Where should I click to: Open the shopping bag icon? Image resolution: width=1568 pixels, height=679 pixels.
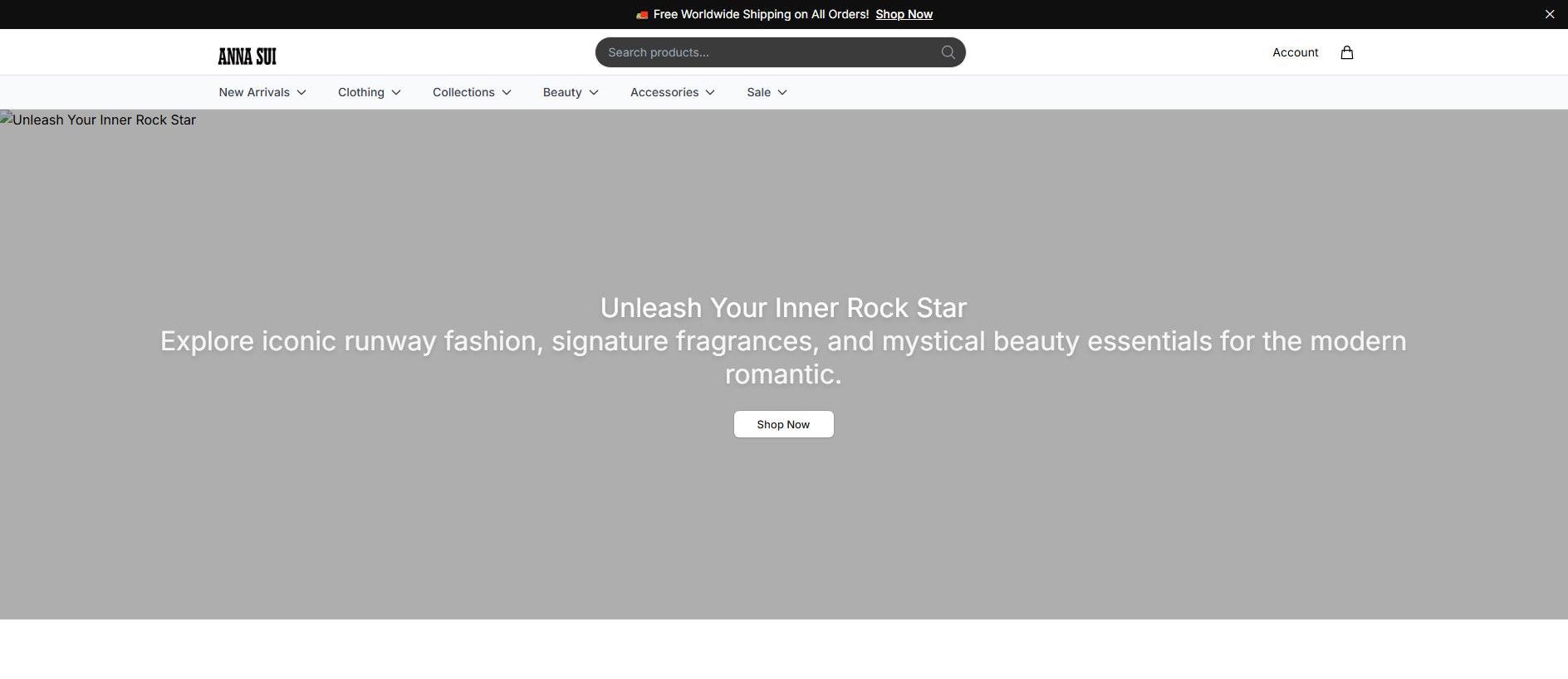[1346, 52]
